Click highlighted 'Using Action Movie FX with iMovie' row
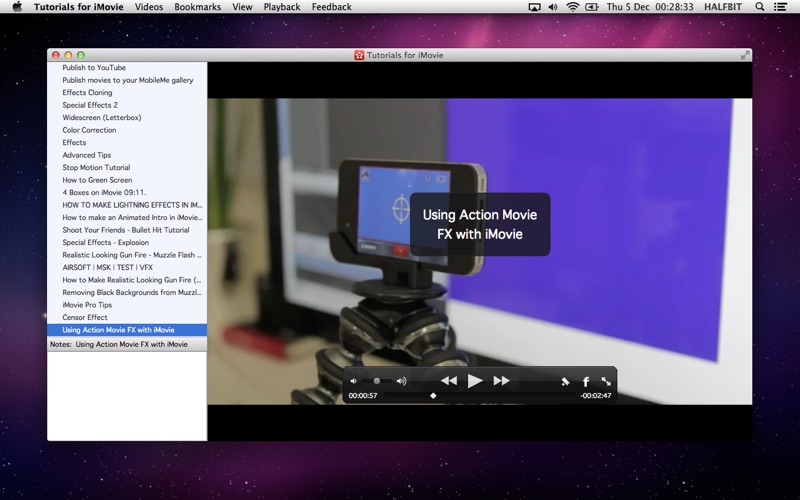The width and height of the screenshot is (800, 500). [x=127, y=330]
